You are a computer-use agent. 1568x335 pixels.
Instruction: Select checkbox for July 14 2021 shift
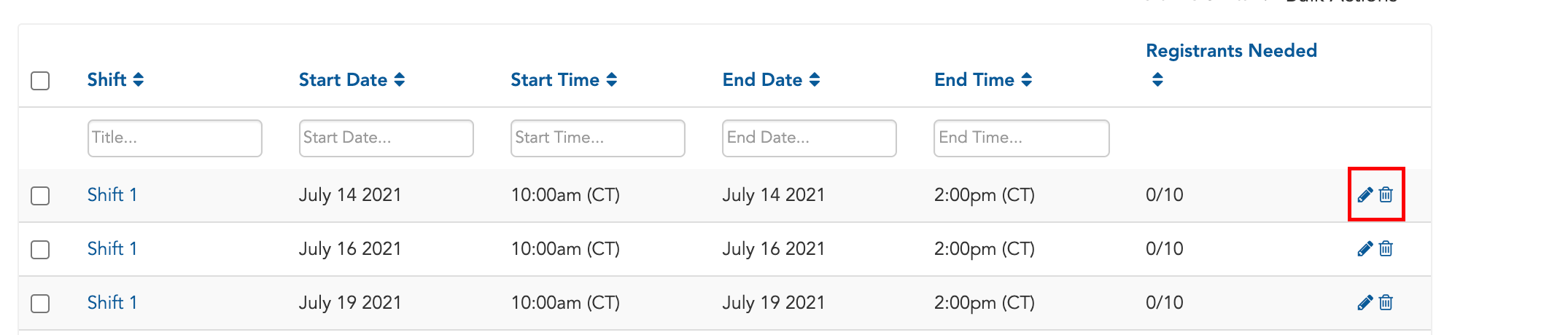coord(40,195)
